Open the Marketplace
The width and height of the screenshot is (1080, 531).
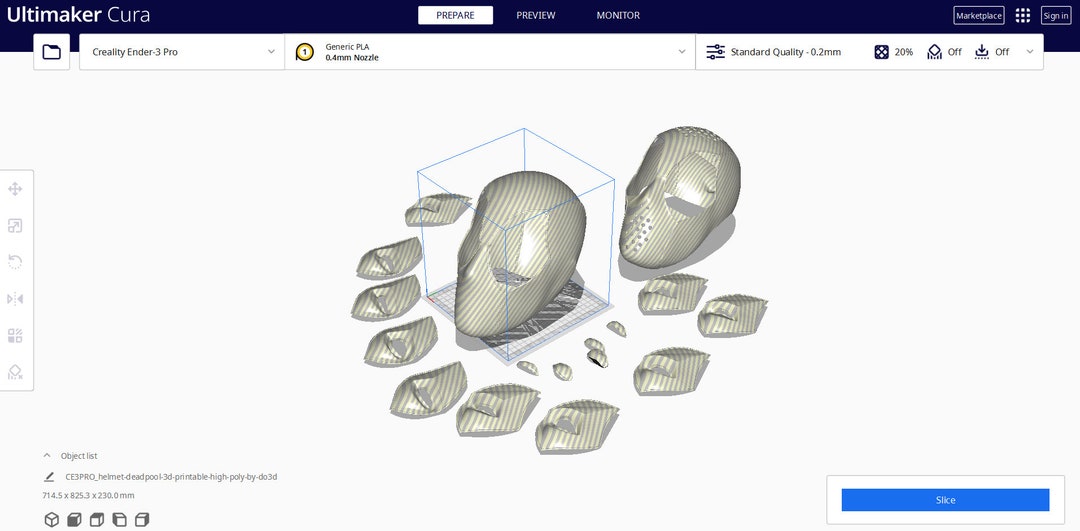point(979,15)
